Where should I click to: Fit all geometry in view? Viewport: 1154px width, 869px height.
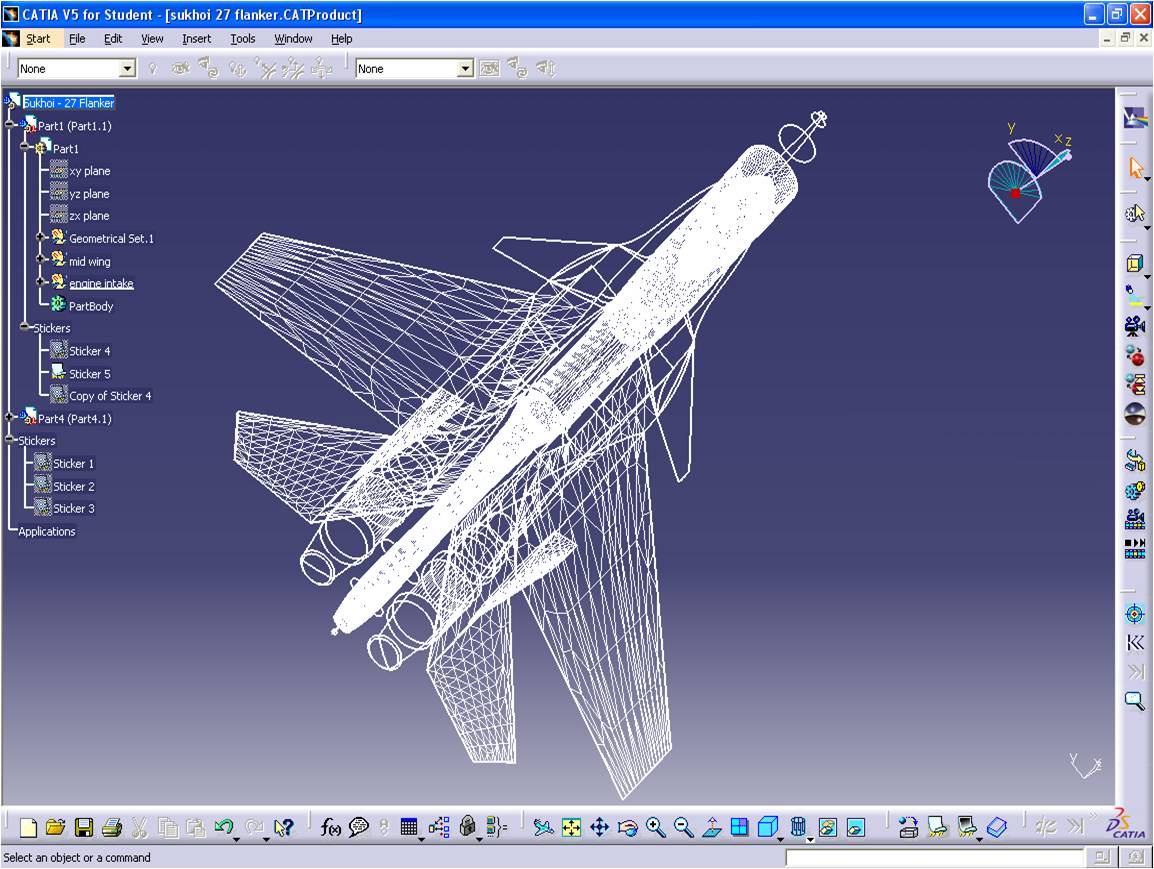tap(572, 828)
